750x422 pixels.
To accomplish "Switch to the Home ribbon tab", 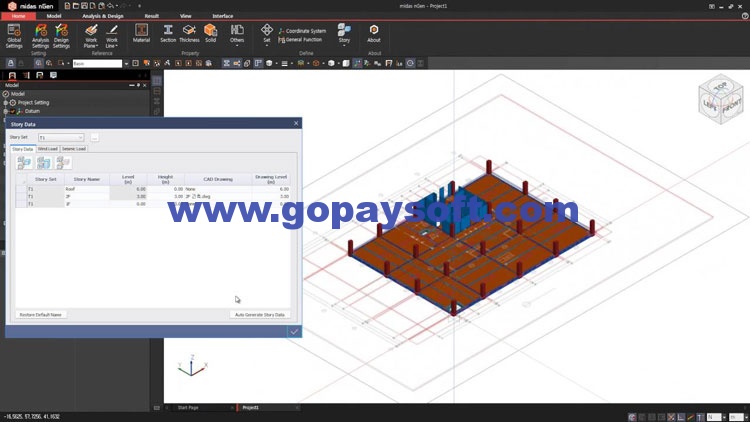I will click(x=18, y=16).
